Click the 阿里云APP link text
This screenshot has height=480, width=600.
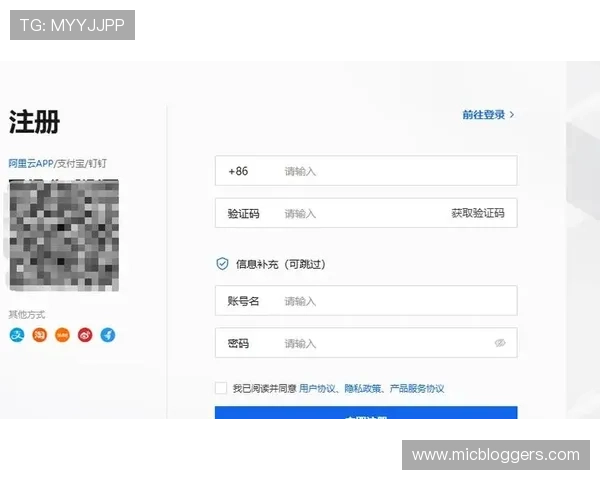click(x=31, y=163)
